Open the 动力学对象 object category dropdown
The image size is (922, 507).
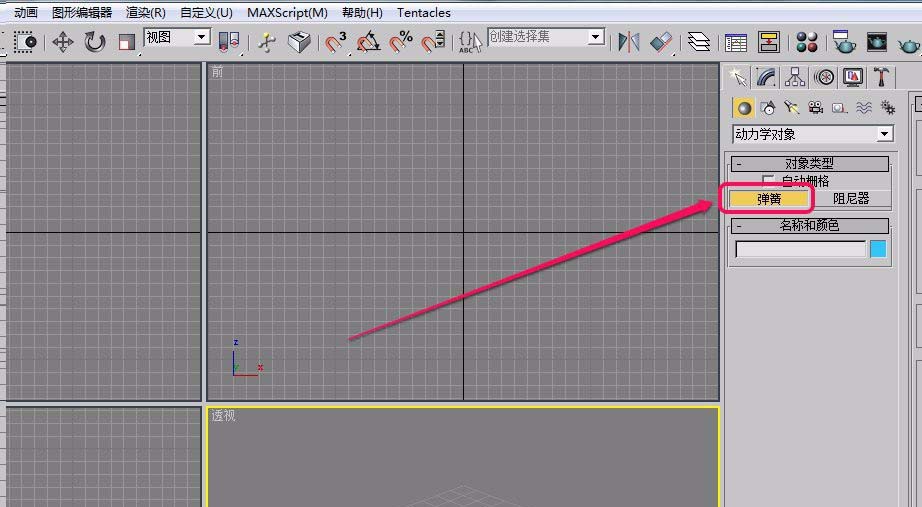click(x=813, y=134)
